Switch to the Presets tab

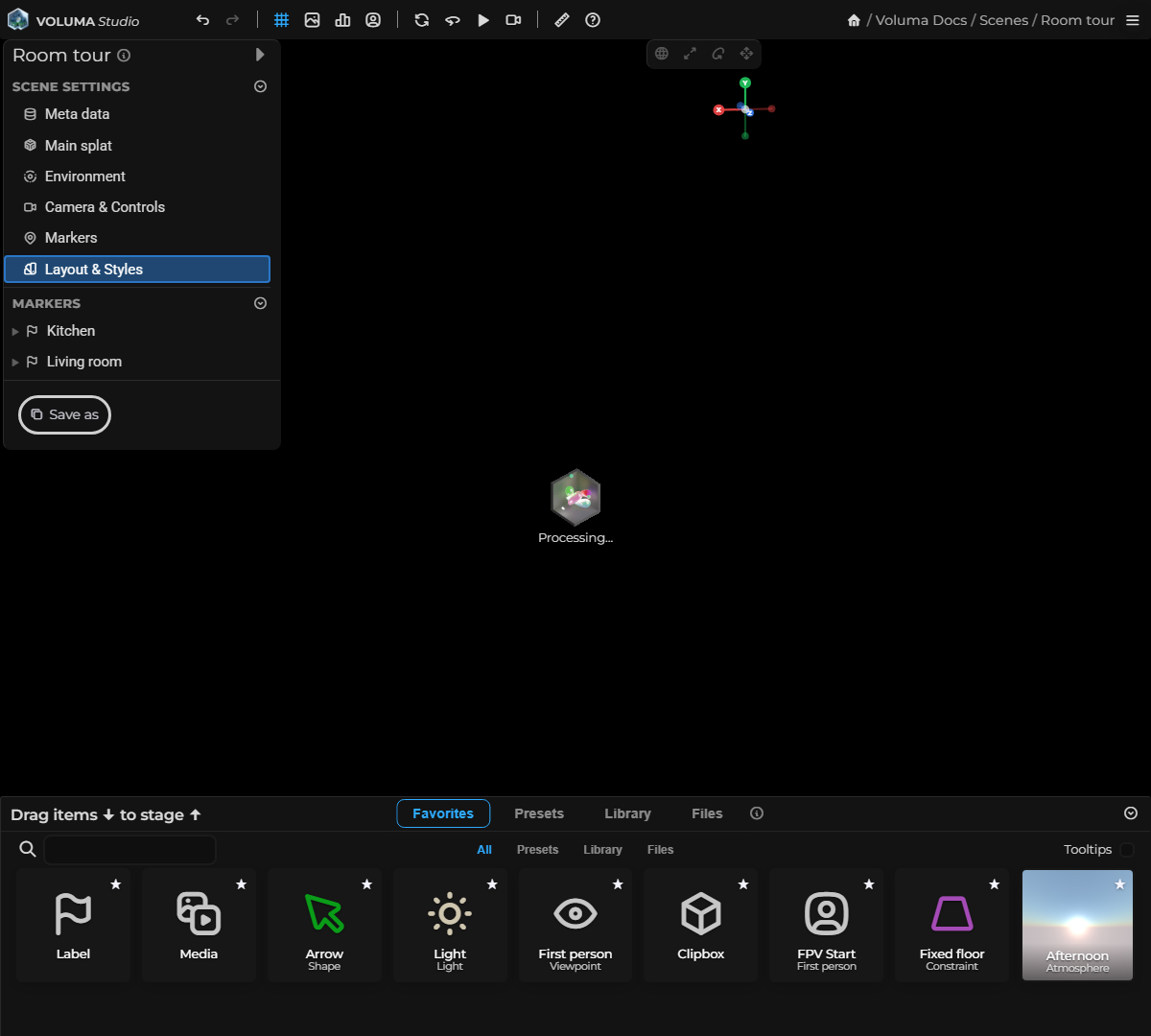pos(539,813)
